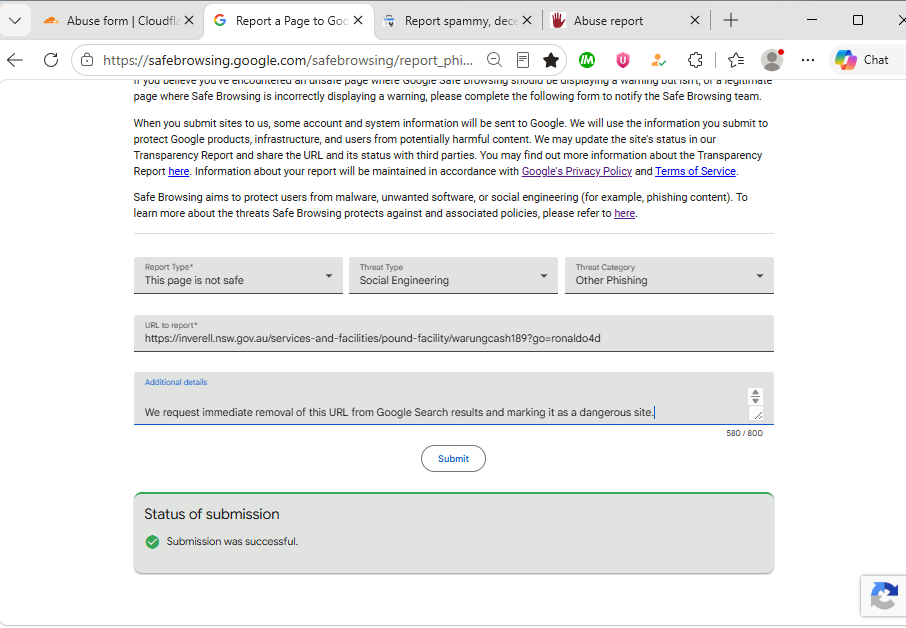Select the Report a Page to Google tab
This screenshot has height=628, width=906.
tap(289, 21)
